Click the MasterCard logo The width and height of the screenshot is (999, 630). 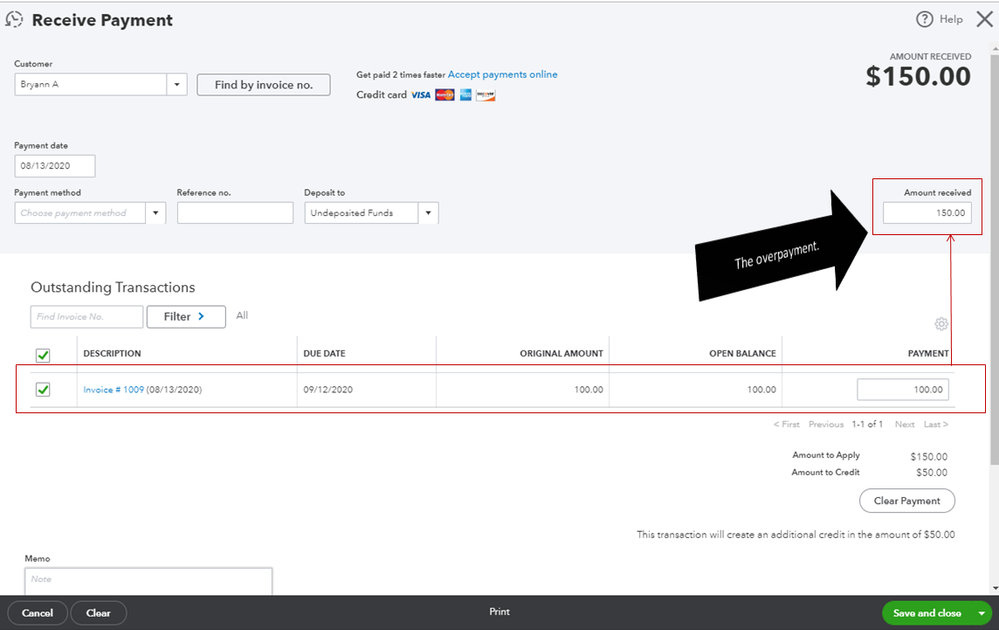tap(445, 95)
